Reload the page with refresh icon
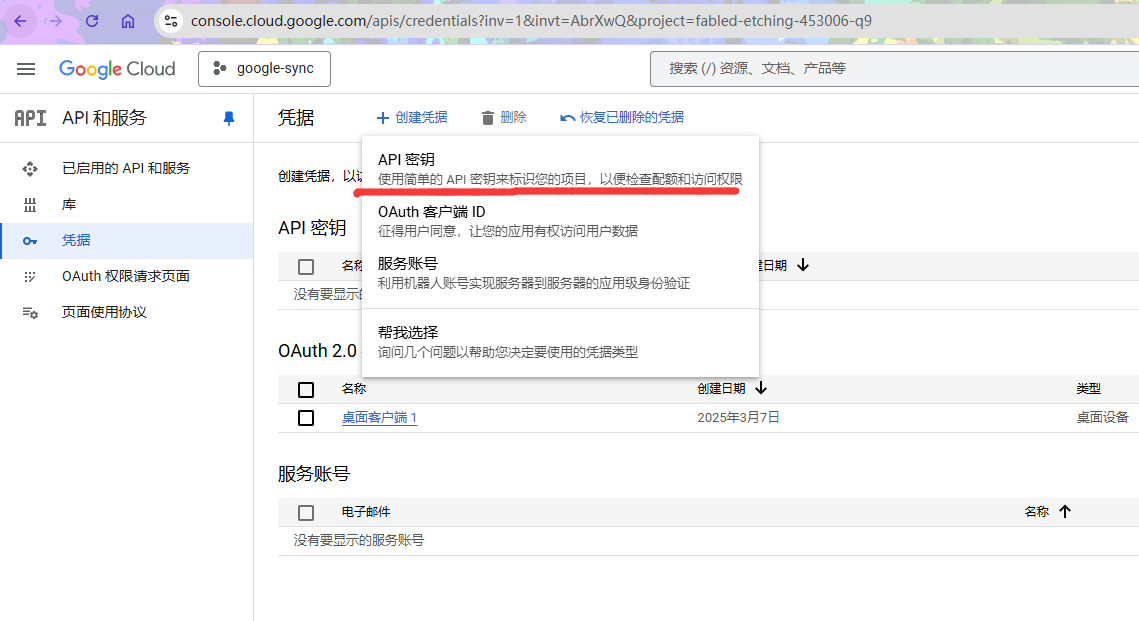1139x621 pixels. point(92,21)
